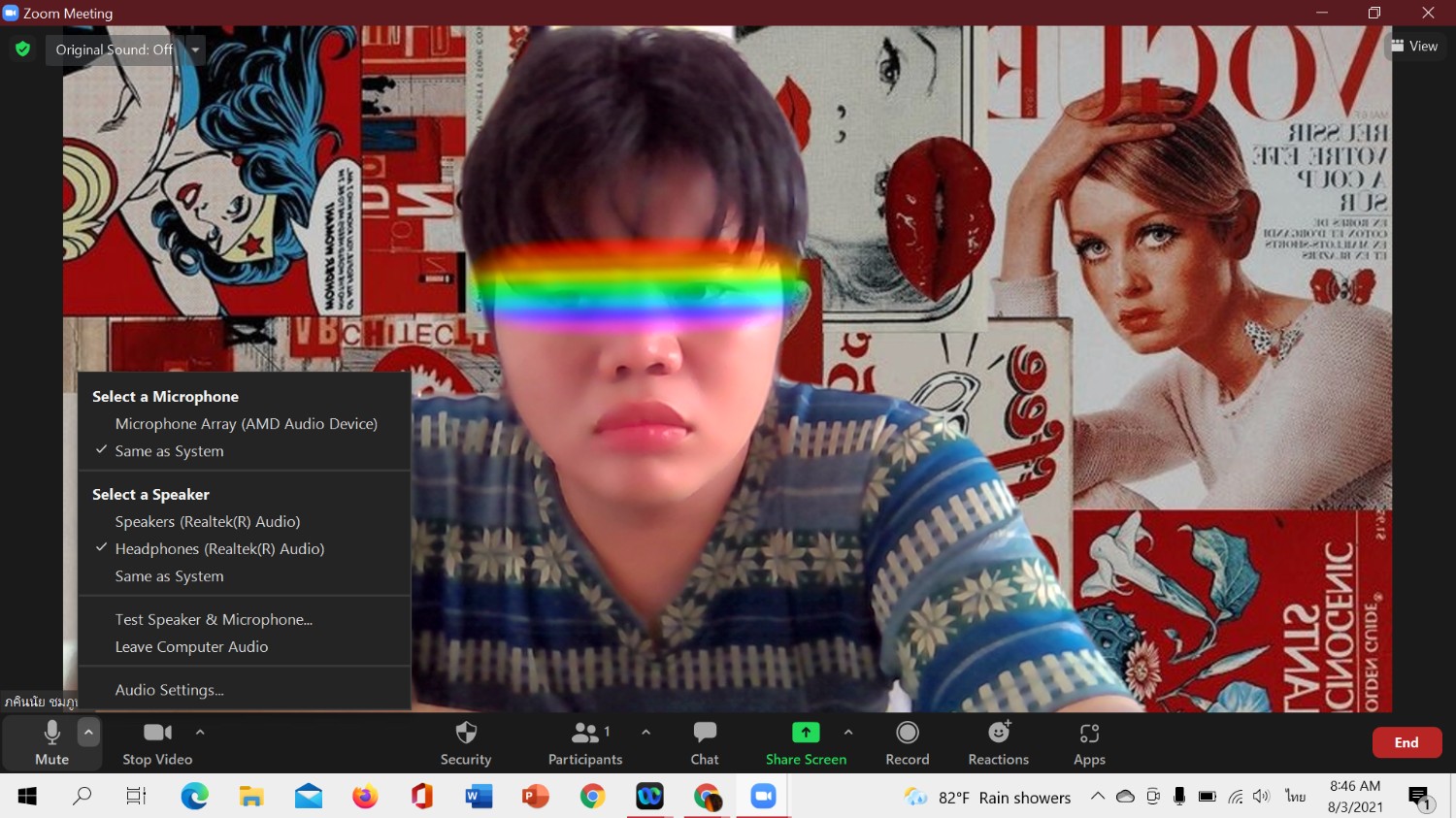
Task: Launch Microsoft Edge from taskbar
Action: (x=194, y=797)
